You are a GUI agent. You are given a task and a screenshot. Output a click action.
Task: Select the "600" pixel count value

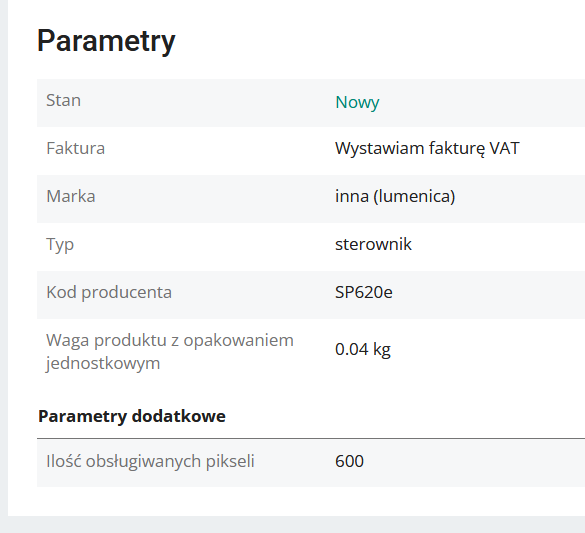pyautogui.click(x=349, y=461)
